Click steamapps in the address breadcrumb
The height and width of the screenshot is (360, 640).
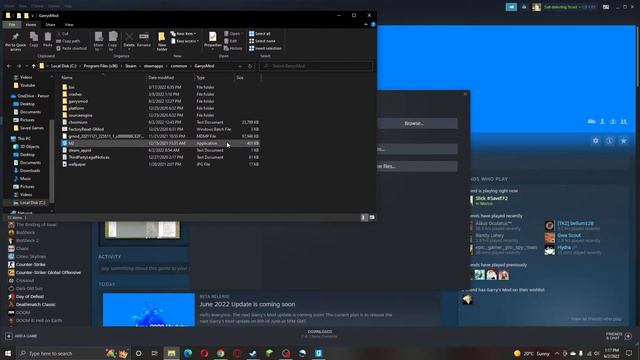(x=153, y=66)
